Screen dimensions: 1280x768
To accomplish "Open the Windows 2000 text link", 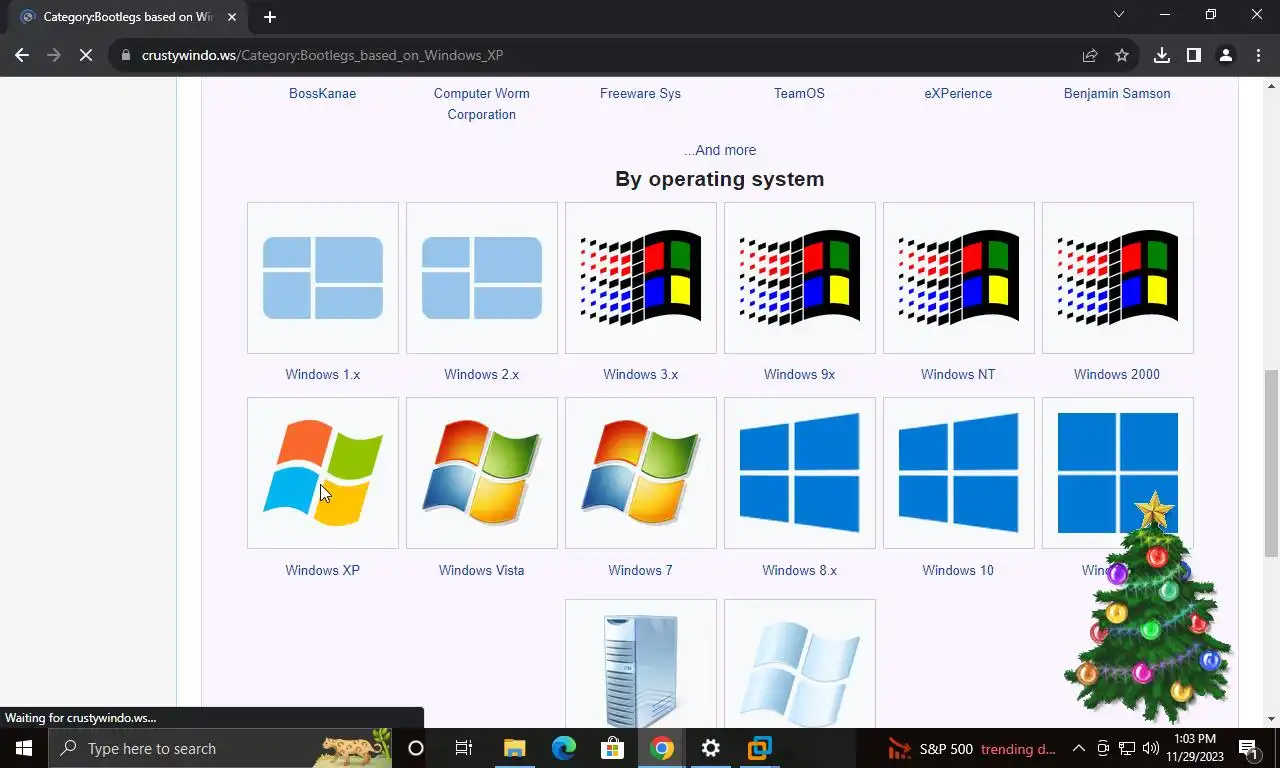I will click(1117, 374).
